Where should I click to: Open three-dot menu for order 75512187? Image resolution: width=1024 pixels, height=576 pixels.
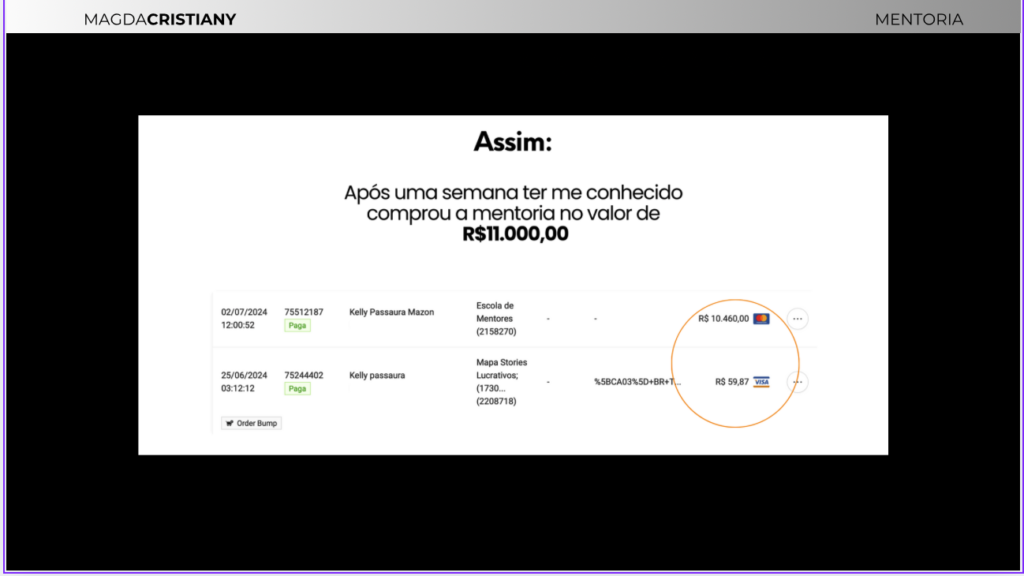coord(797,319)
